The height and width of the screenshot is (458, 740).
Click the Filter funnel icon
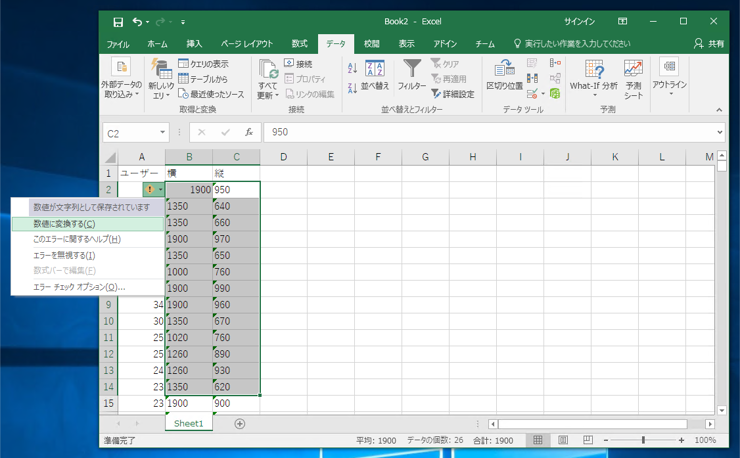(412, 69)
